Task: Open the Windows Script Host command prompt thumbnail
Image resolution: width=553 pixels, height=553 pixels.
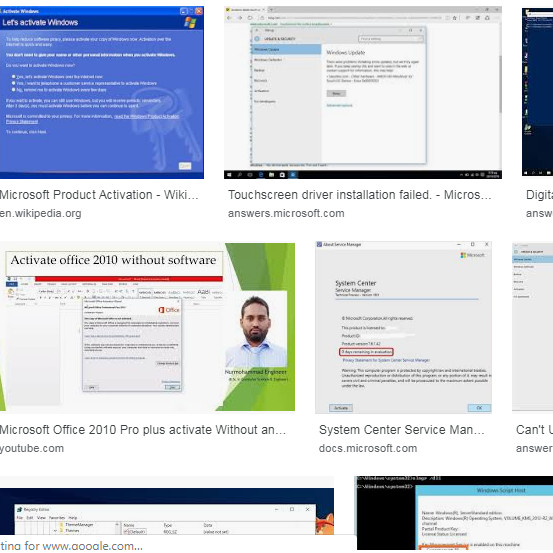Action: 455,512
